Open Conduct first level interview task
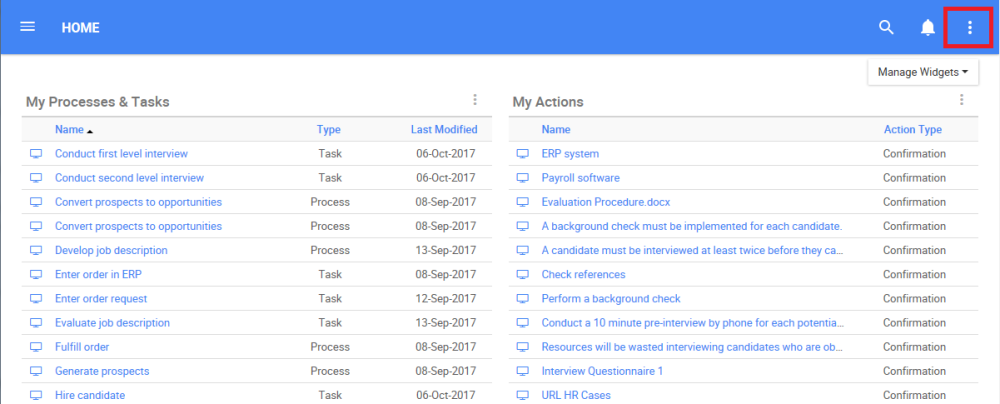1000x404 pixels. (x=121, y=154)
